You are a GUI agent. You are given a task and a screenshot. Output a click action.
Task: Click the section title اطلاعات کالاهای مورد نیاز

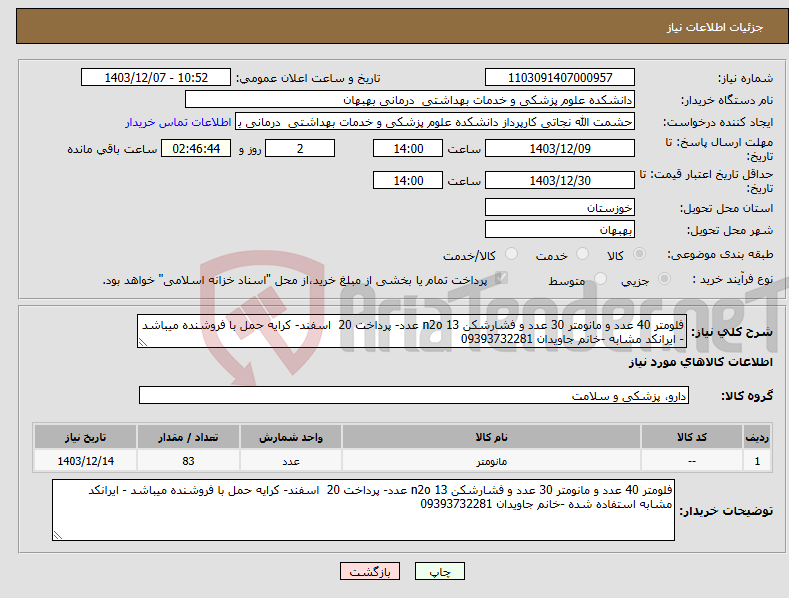click(x=700, y=362)
